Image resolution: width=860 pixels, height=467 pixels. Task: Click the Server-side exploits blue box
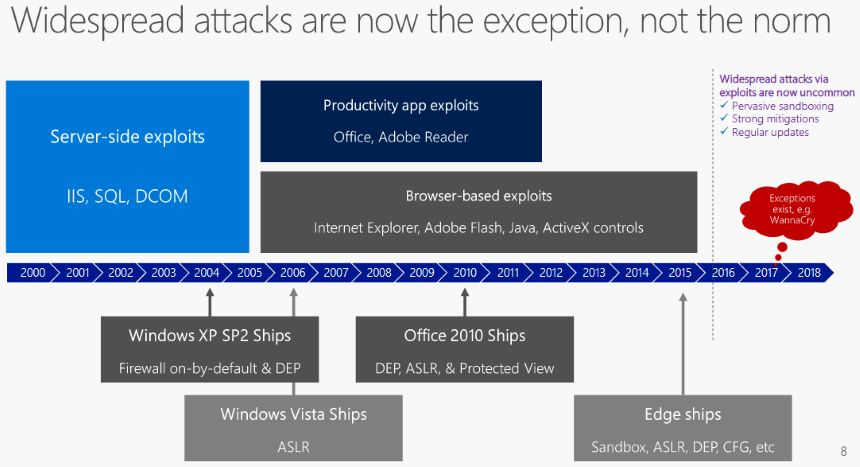coord(127,167)
